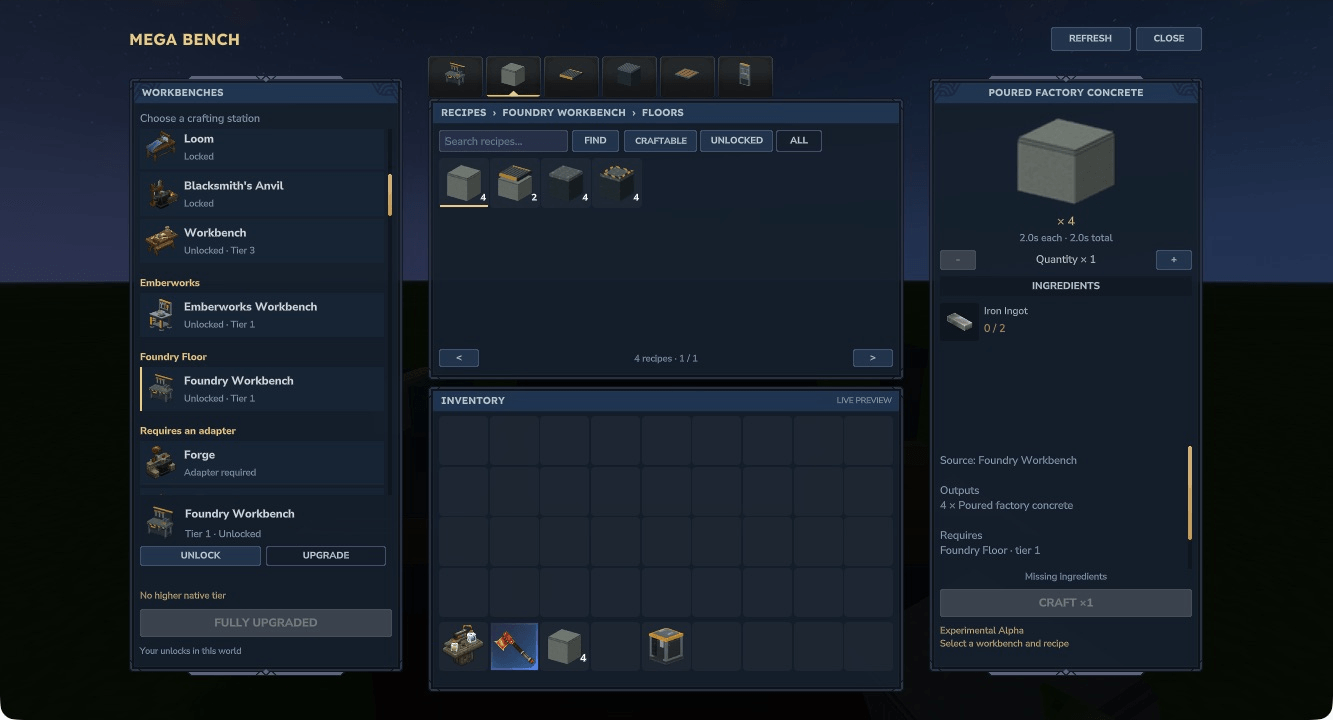This screenshot has height=720, width=1333.
Task: Click the Iron Ingot ingredient icon
Action: (x=959, y=321)
